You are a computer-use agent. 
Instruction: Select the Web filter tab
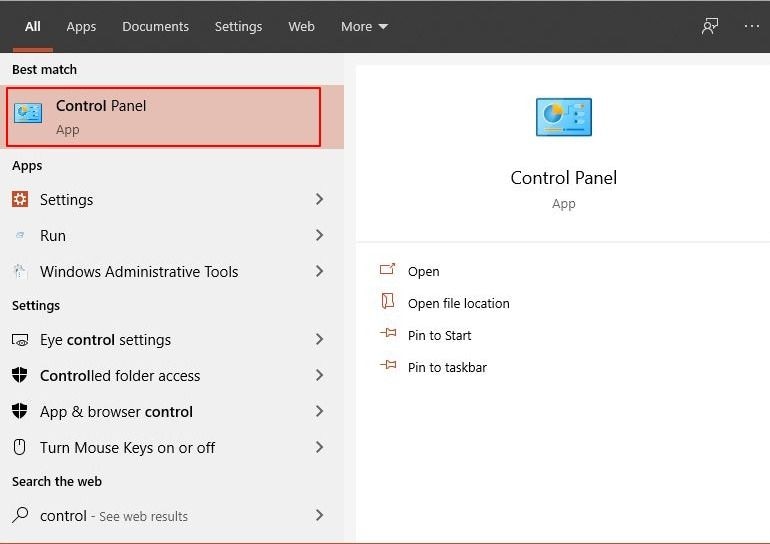click(x=301, y=27)
